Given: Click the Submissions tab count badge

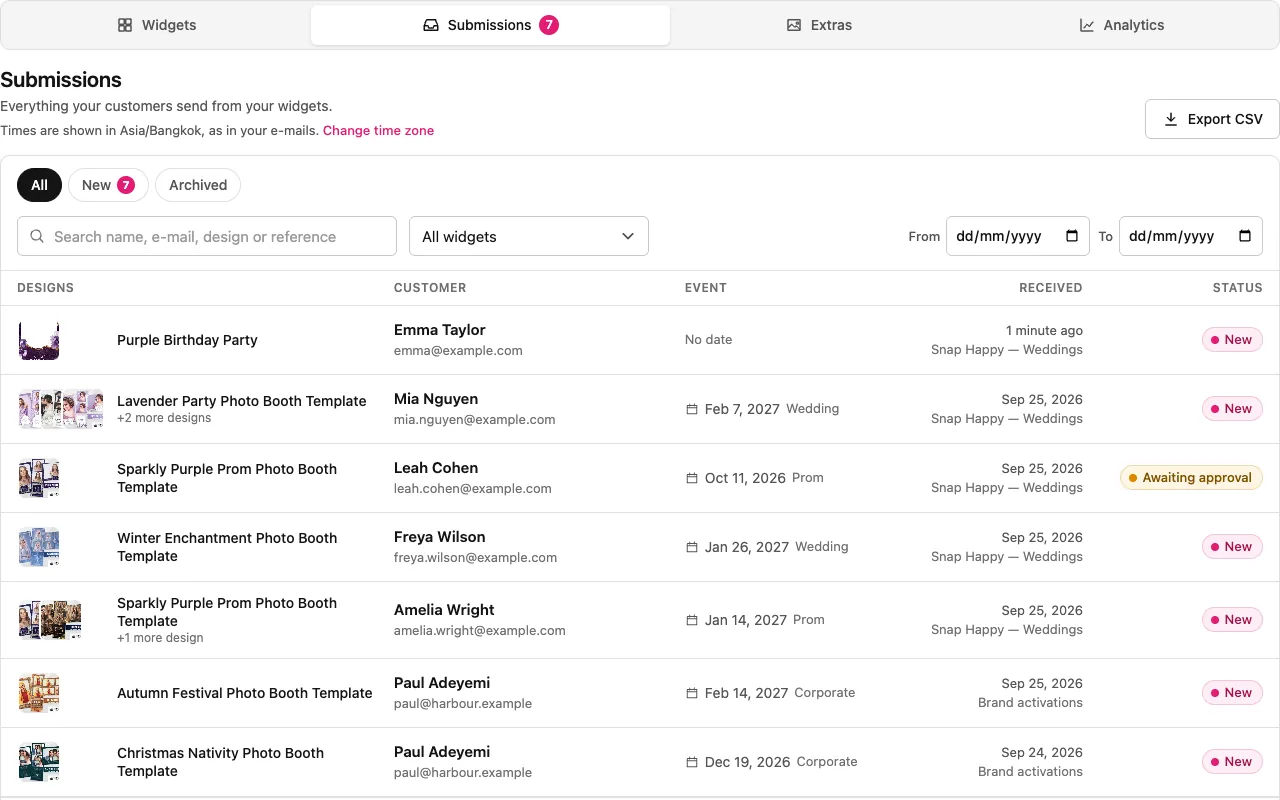Looking at the screenshot, I should (x=549, y=25).
